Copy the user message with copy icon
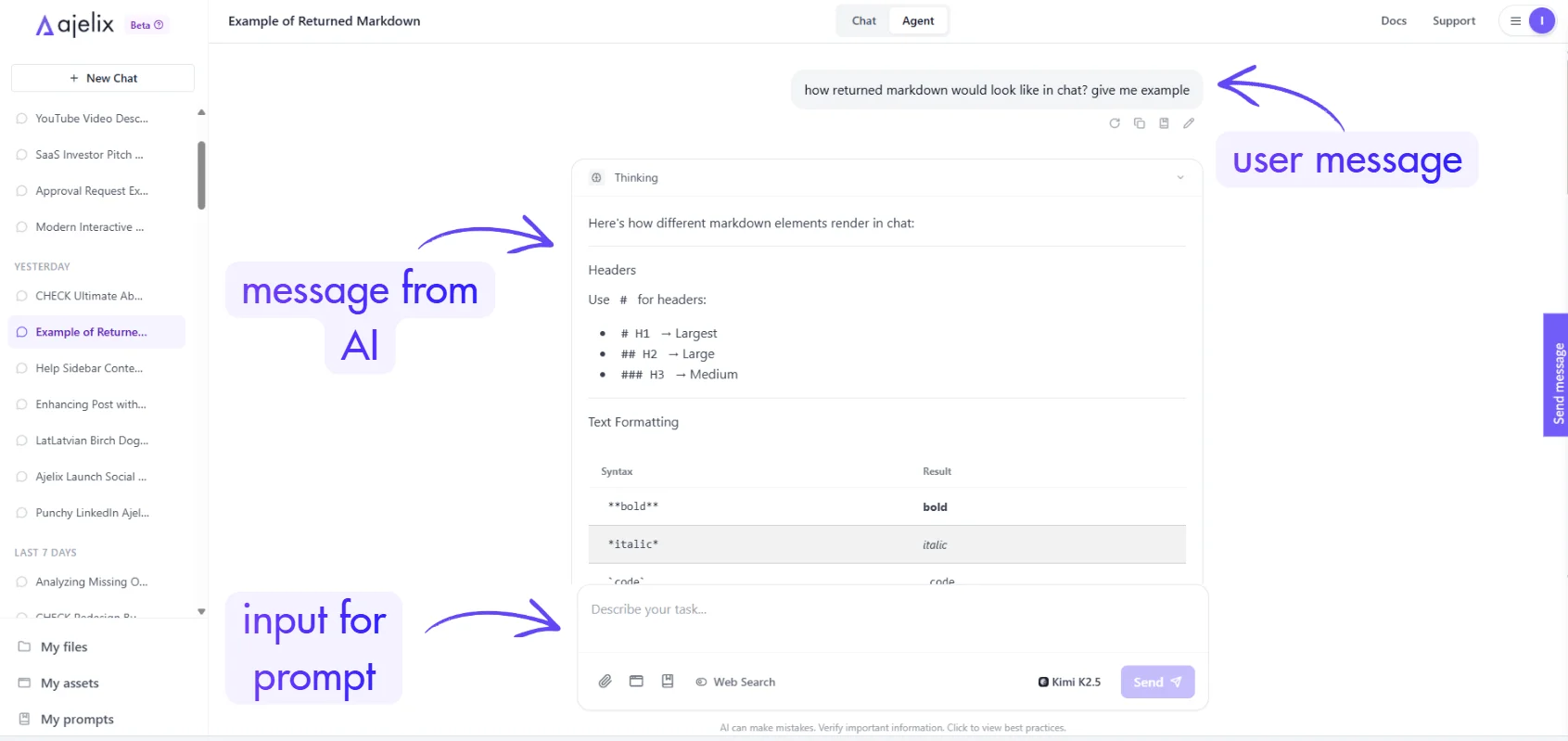Image resolution: width=1568 pixels, height=741 pixels. coord(1140,123)
